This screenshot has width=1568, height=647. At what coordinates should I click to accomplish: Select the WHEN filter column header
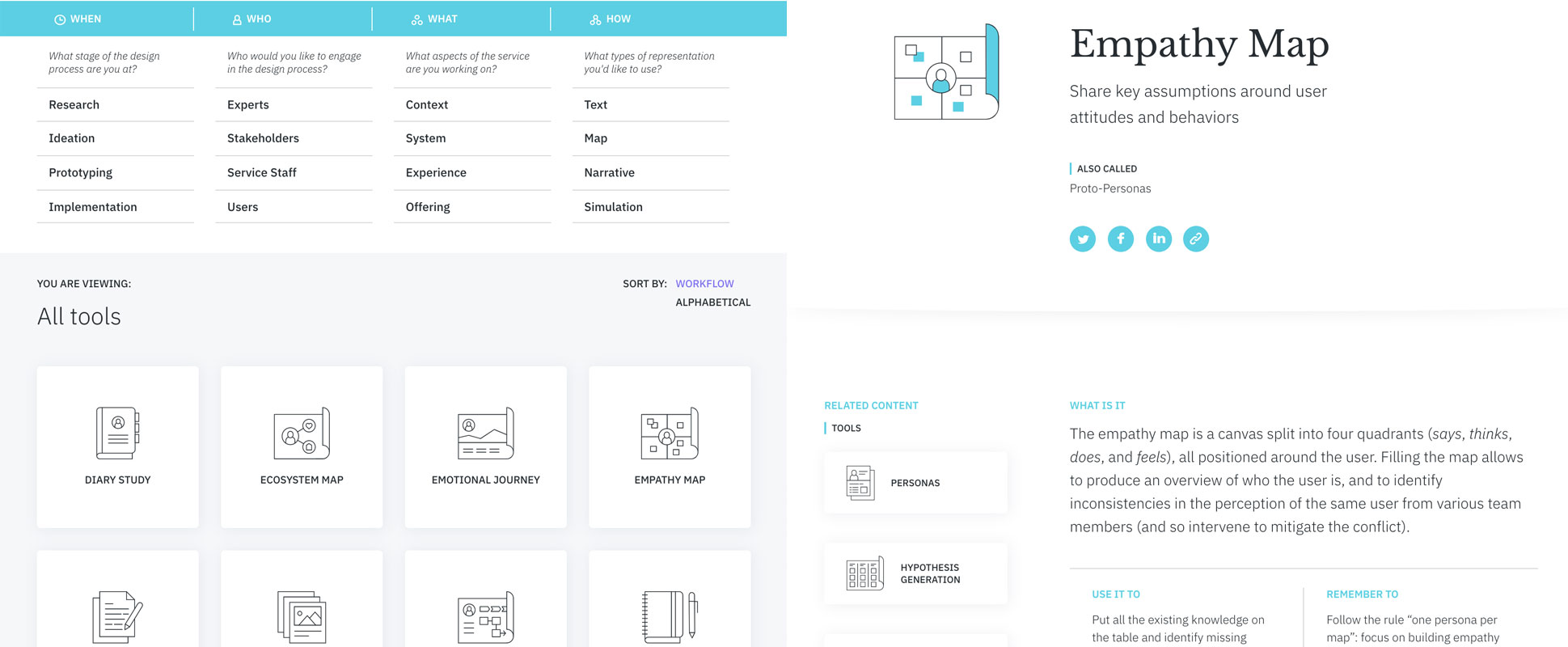coord(78,19)
